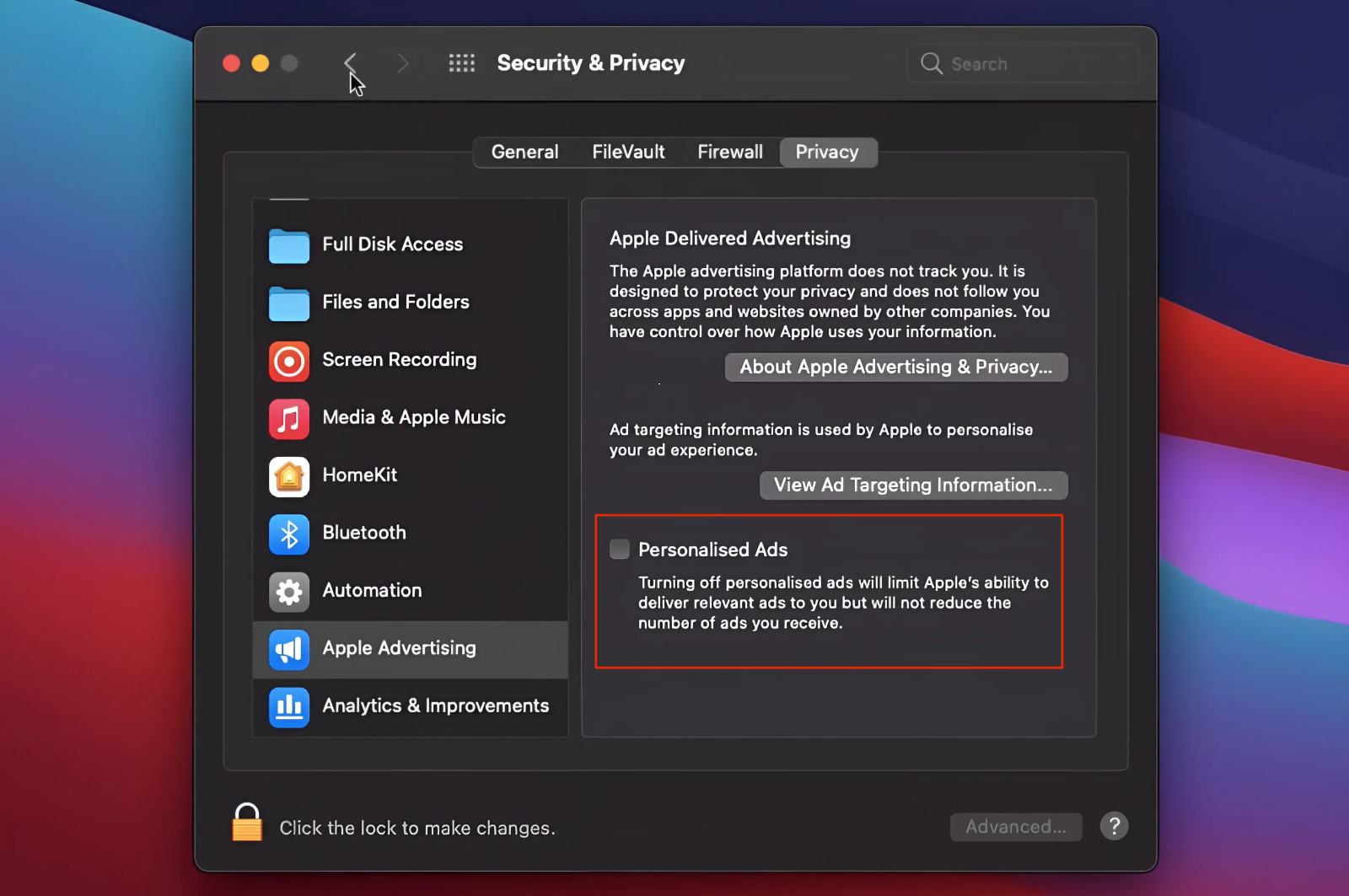Go back with the left chevron
The height and width of the screenshot is (896, 1349).
351,63
